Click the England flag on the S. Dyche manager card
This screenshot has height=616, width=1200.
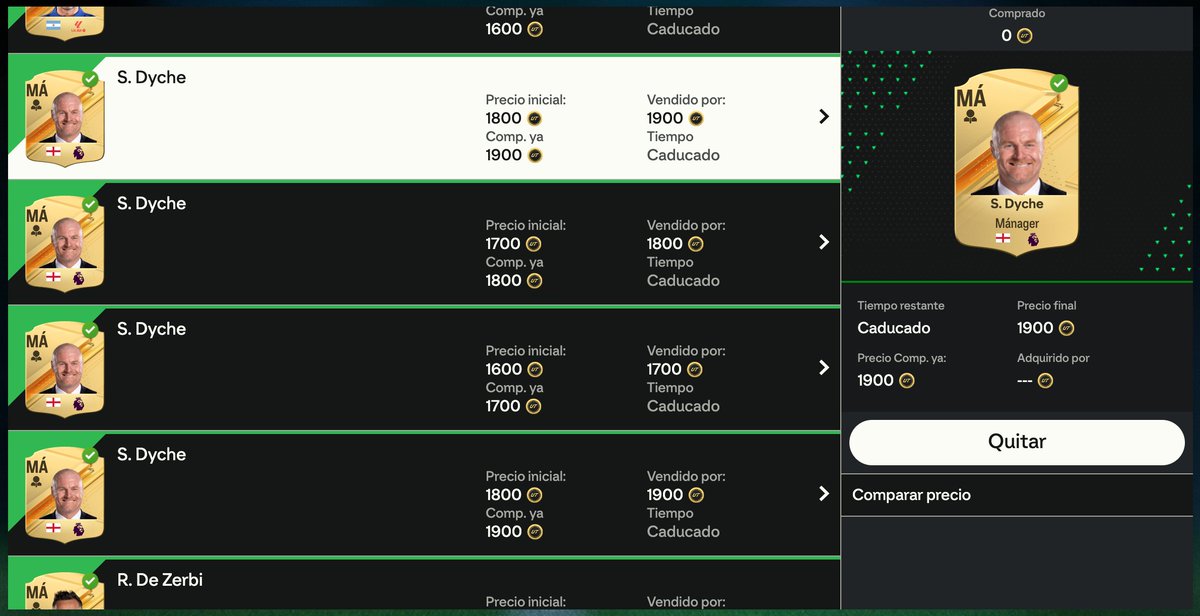click(1000, 237)
